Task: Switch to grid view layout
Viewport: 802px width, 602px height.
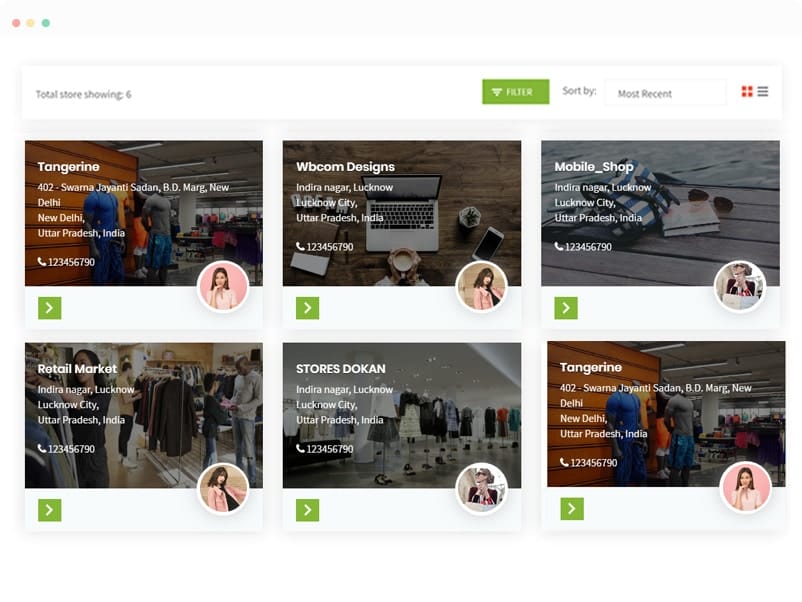Action: [x=745, y=91]
